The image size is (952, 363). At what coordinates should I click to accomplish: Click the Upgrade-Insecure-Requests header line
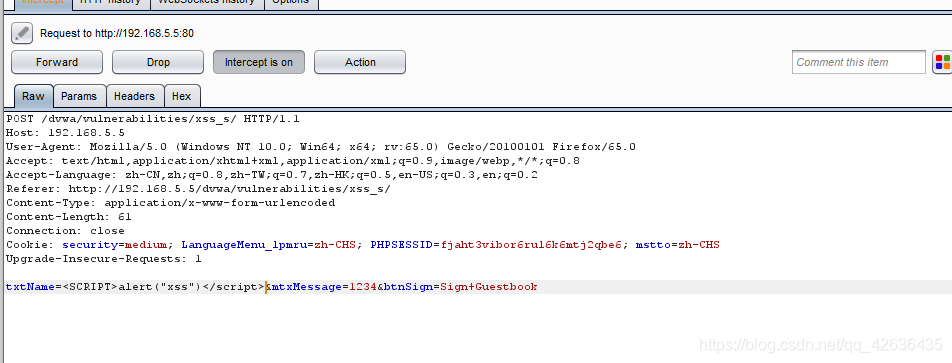coord(104,259)
